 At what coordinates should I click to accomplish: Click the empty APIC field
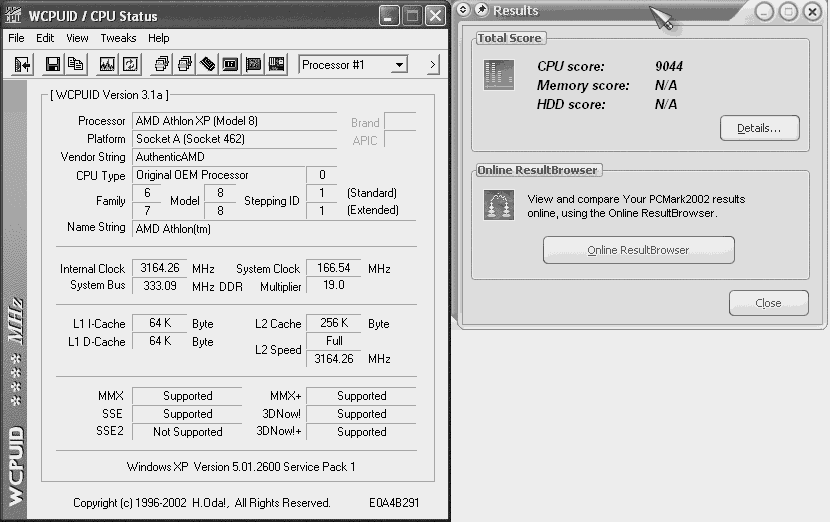tap(400, 139)
